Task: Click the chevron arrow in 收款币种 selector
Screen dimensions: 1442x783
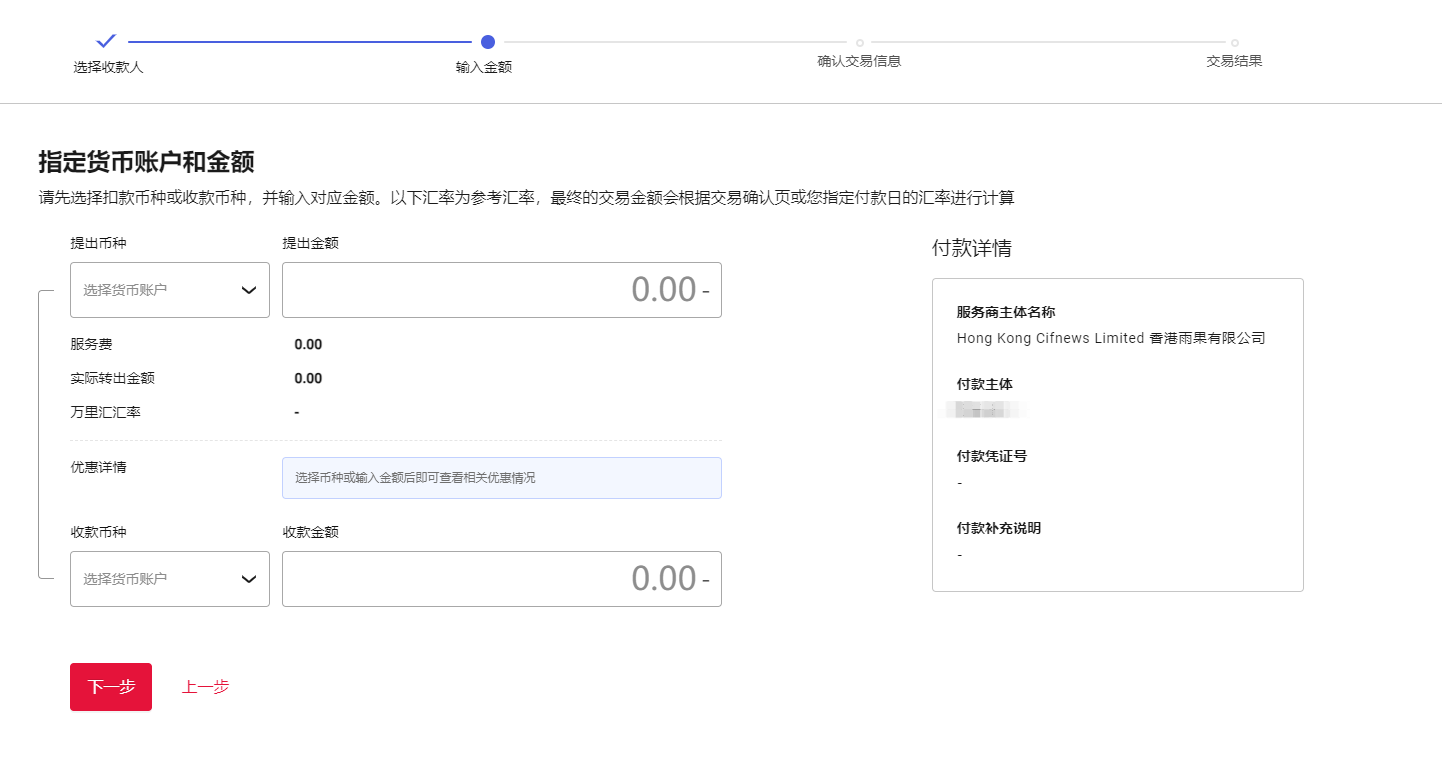Action: [249, 579]
